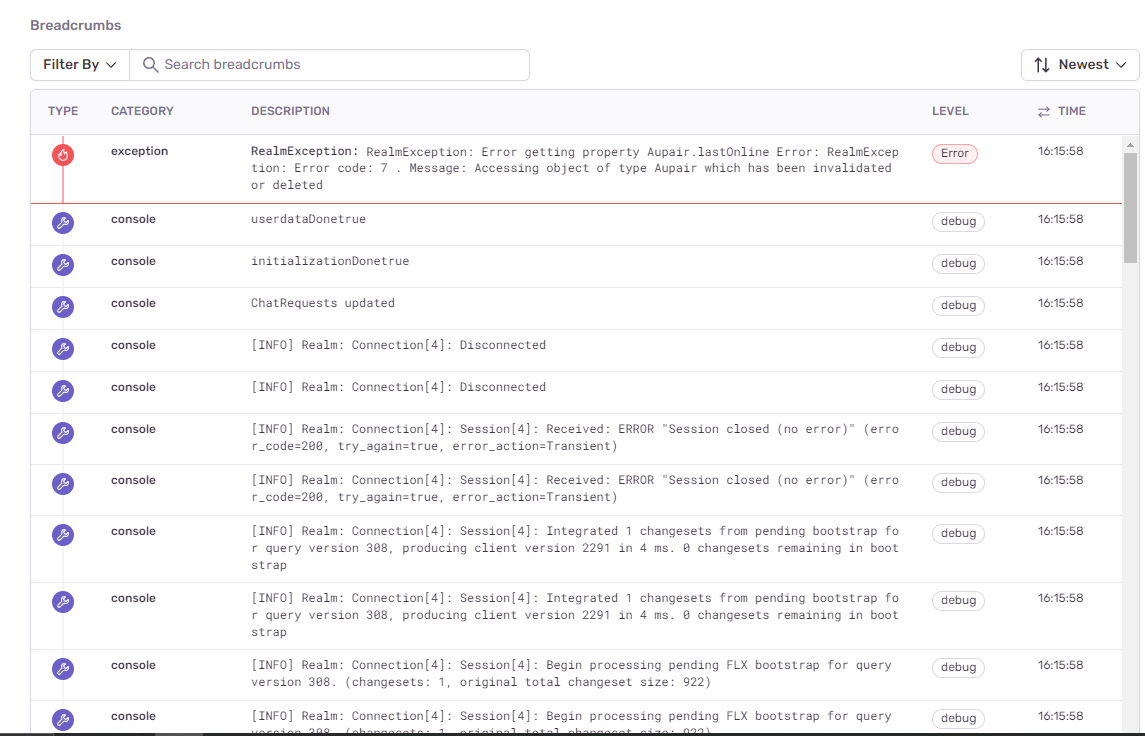Click the wrench icon on the Session closed breadcrumb
Image resolution: width=1145 pixels, height=736 pixels.
click(x=63, y=433)
